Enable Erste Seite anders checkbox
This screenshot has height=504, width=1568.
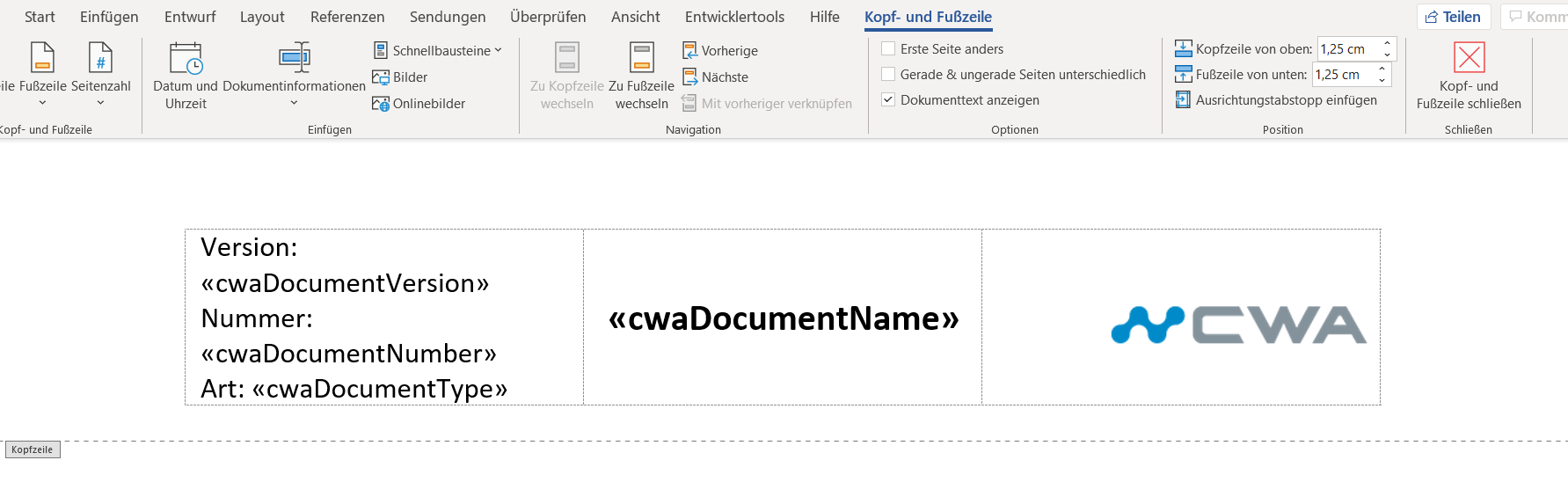pos(889,49)
